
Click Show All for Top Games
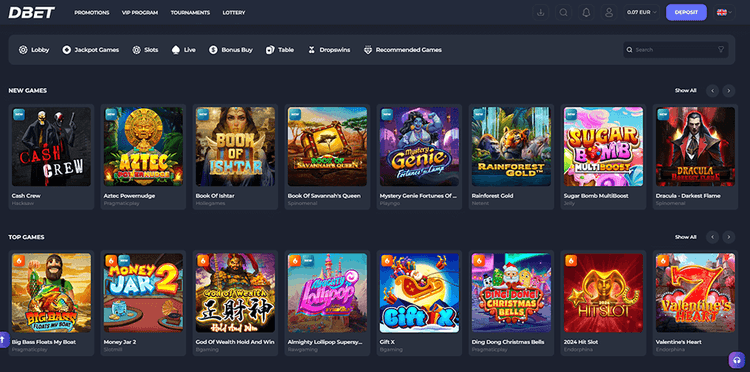coord(685,237)
